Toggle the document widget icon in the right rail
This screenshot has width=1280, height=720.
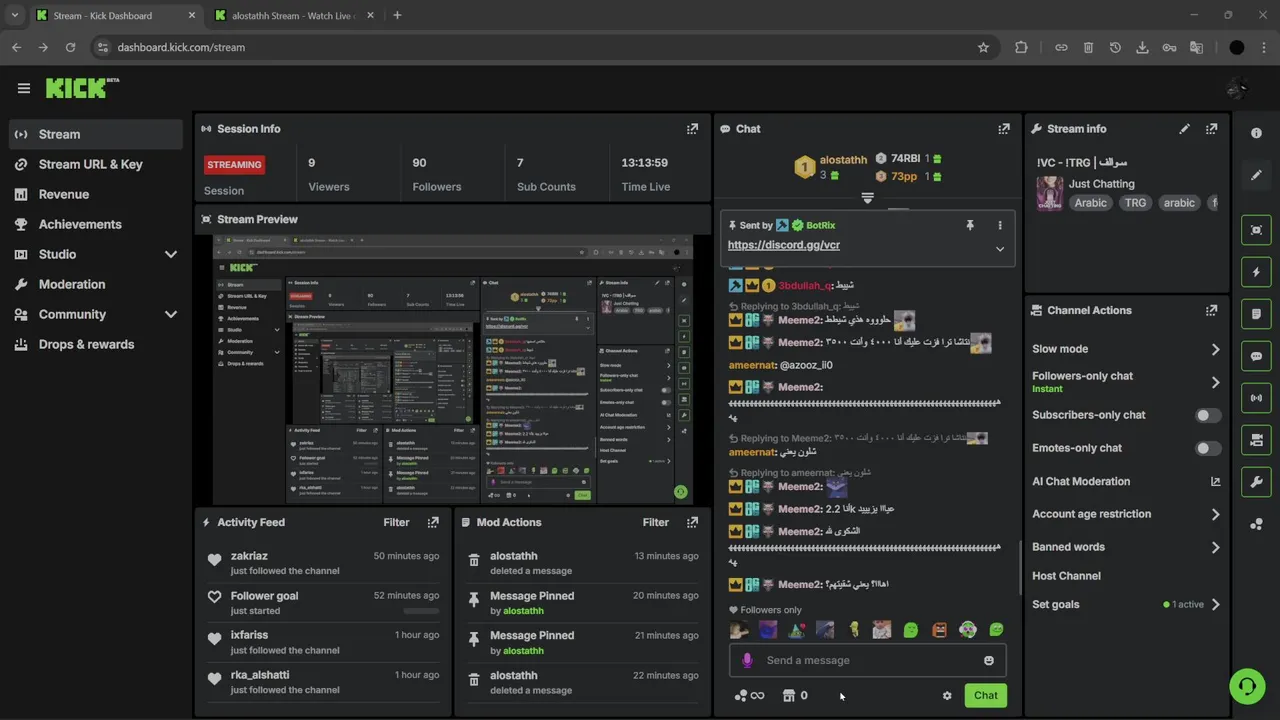pos(1256,314)
